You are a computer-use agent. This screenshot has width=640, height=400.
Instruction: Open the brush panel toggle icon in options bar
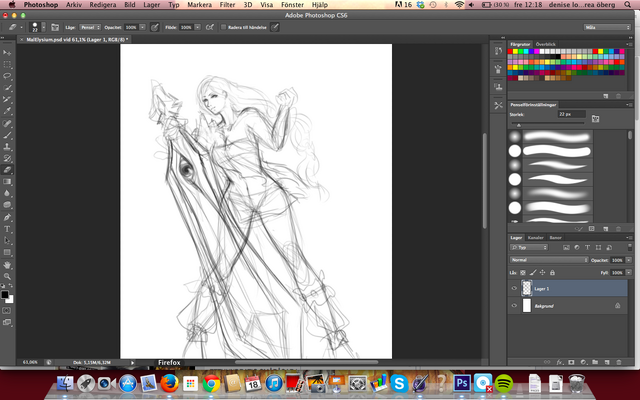[x=55, y=27]
